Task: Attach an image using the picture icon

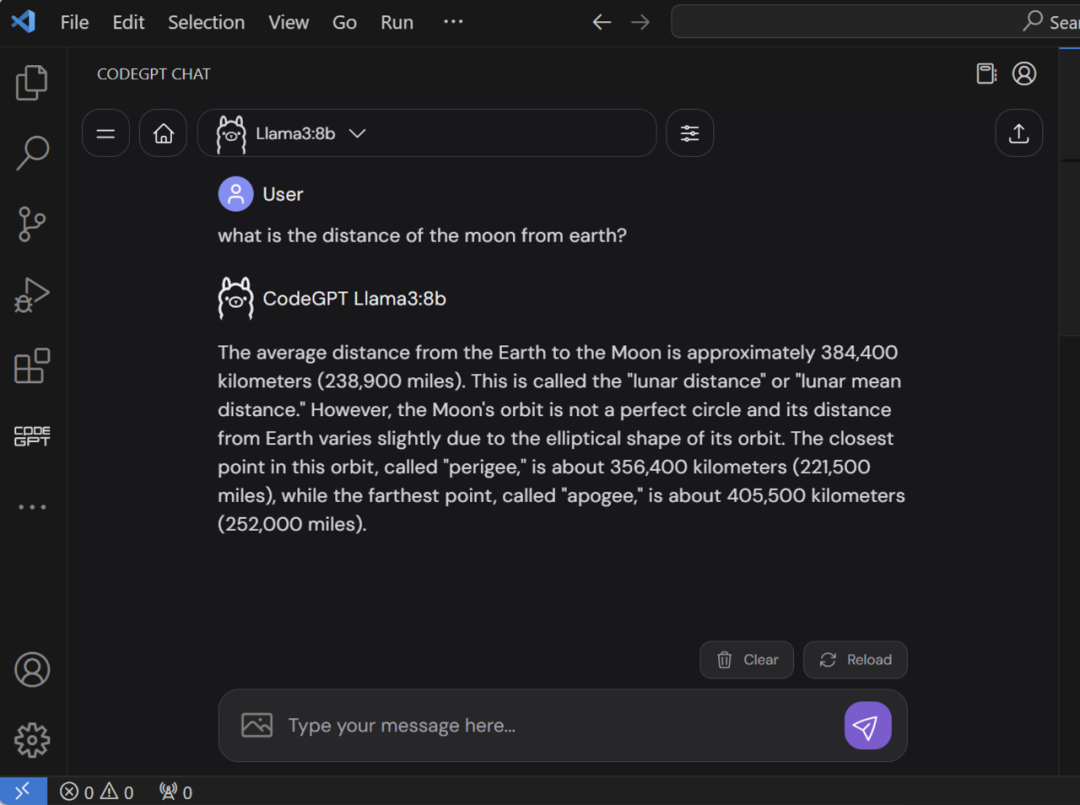Action: pyautogui.click(x=257, y=725)
